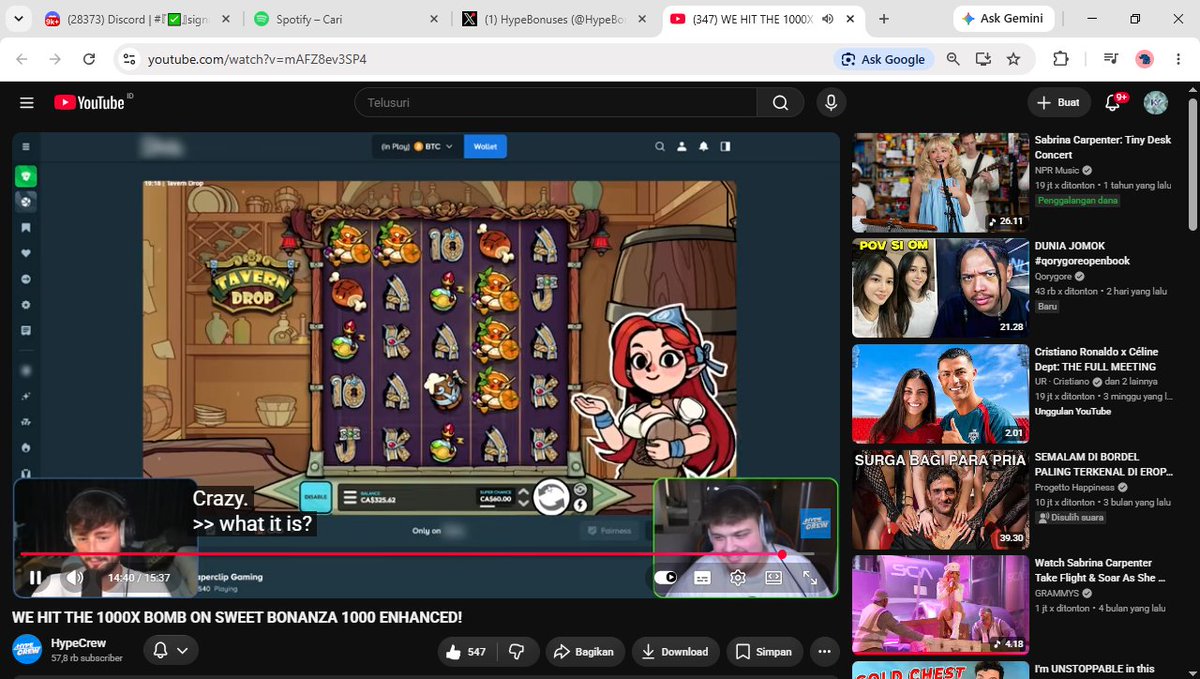
Task: Like the video with 547 likes
Action: pos(467,651)
